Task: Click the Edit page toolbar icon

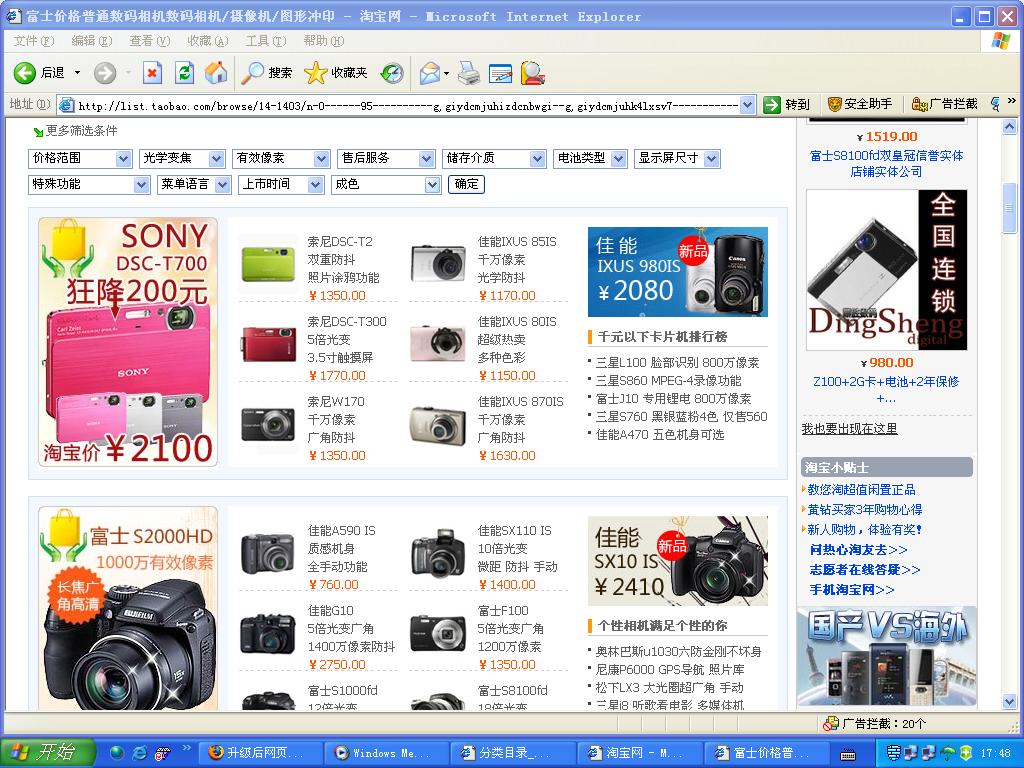Action: click(501, 72)
